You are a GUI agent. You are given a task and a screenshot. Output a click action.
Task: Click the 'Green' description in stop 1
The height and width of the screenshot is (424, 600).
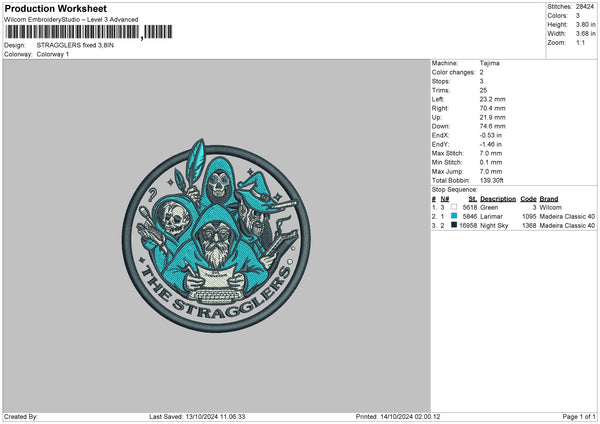click(489, 207)
